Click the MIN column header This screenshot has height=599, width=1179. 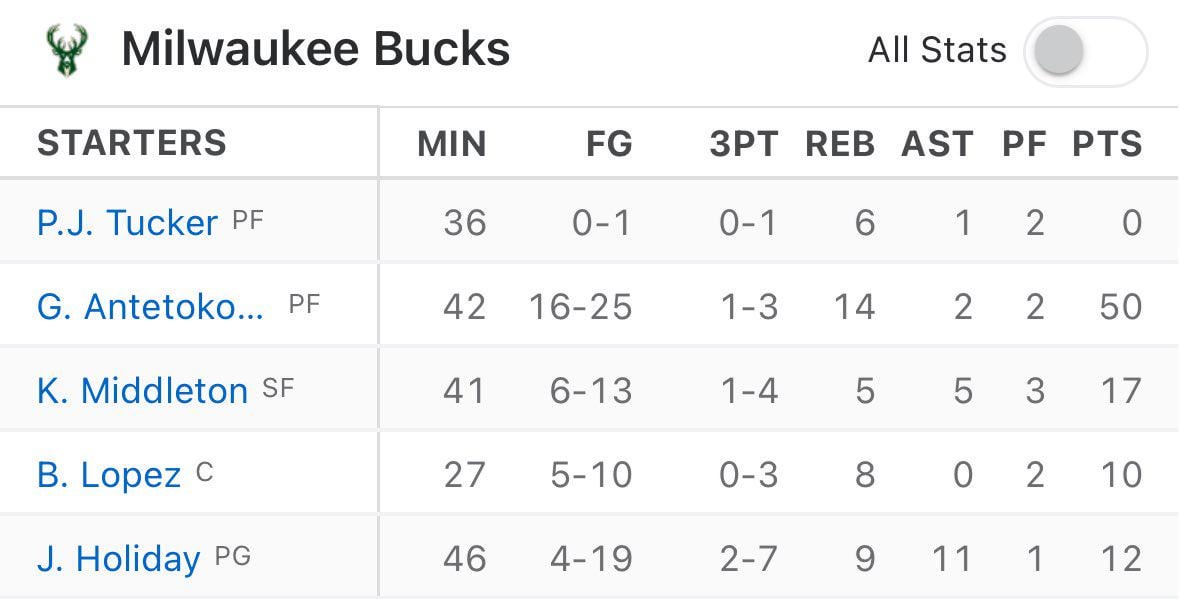tap(452, 144)
